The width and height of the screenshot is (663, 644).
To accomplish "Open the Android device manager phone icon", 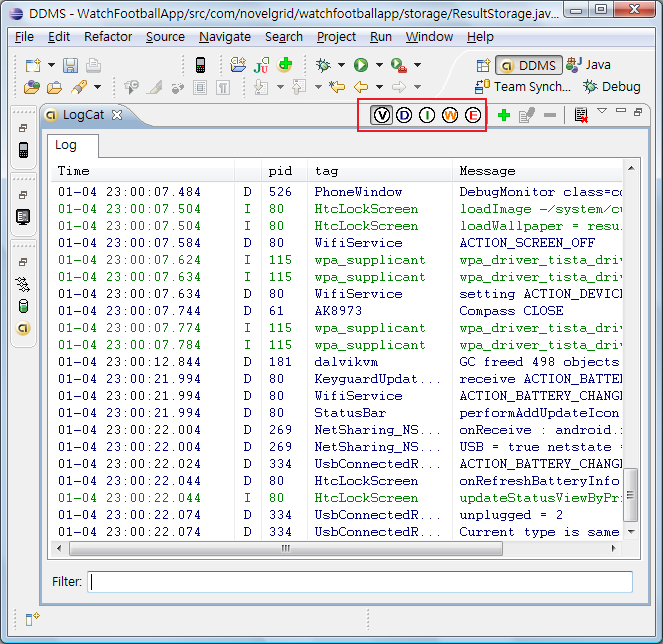I will tap(200, 65).
